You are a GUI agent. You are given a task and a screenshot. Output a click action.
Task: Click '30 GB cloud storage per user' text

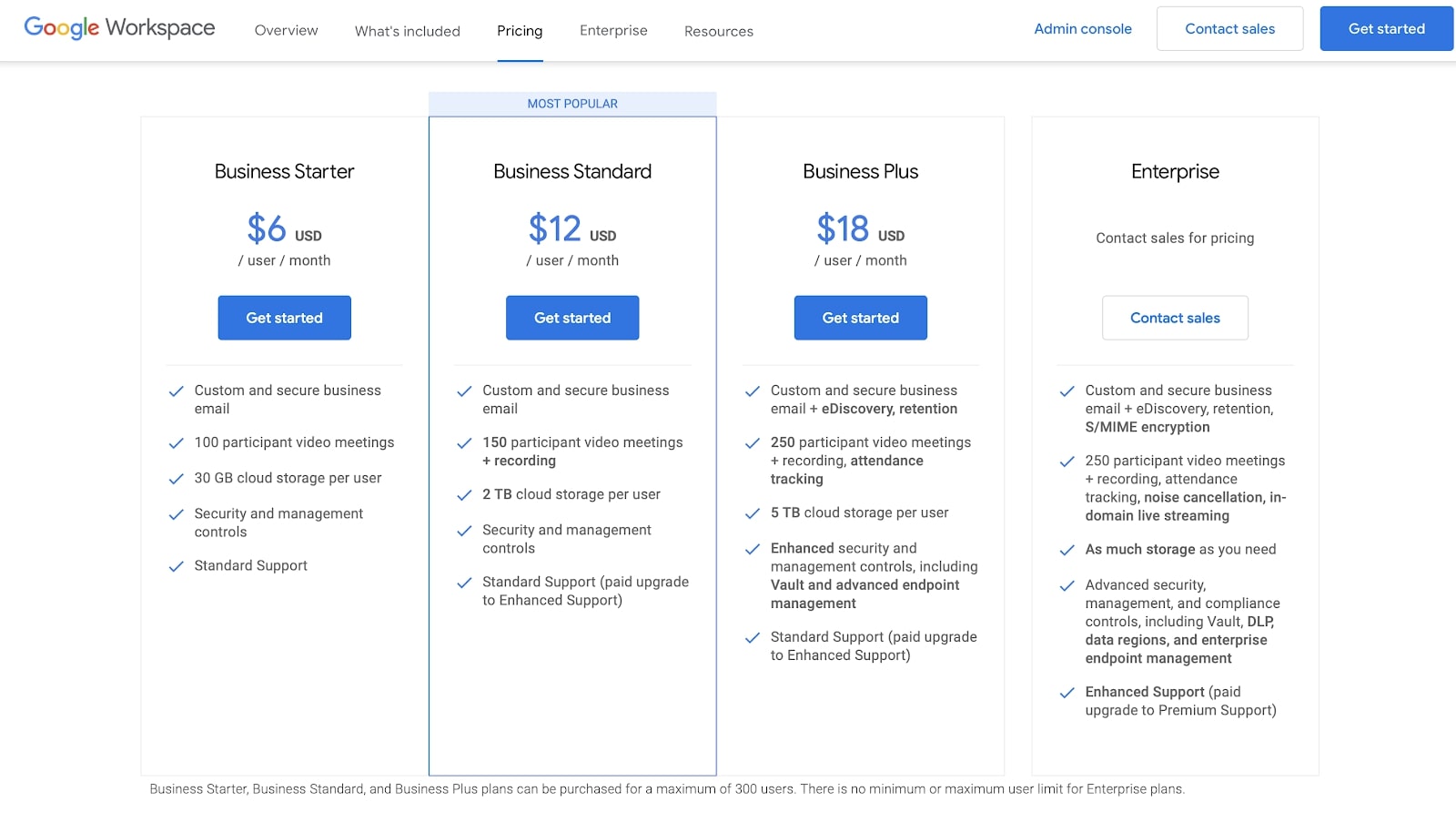tap(288, 478)
